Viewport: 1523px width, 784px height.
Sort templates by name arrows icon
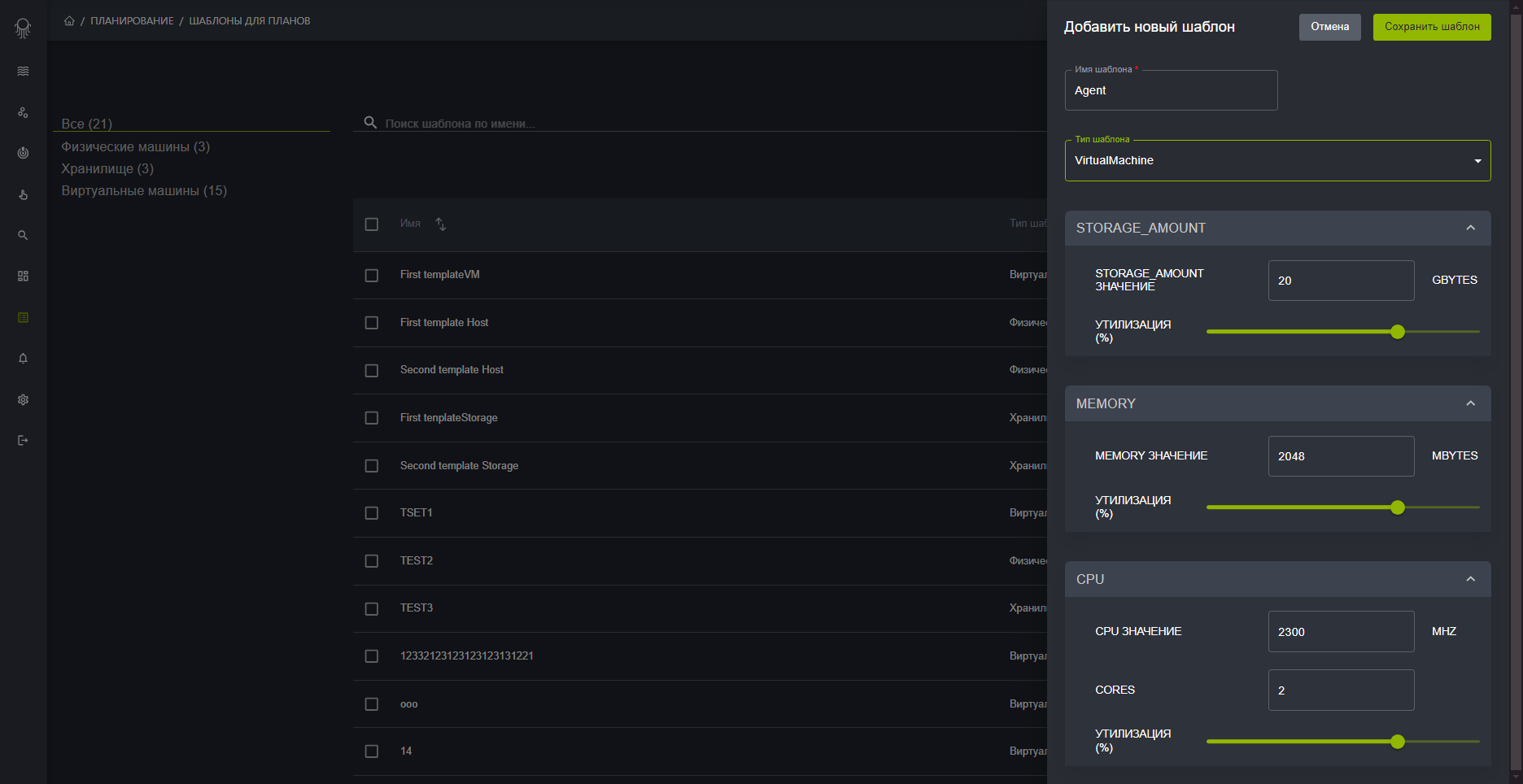(440, 224)
